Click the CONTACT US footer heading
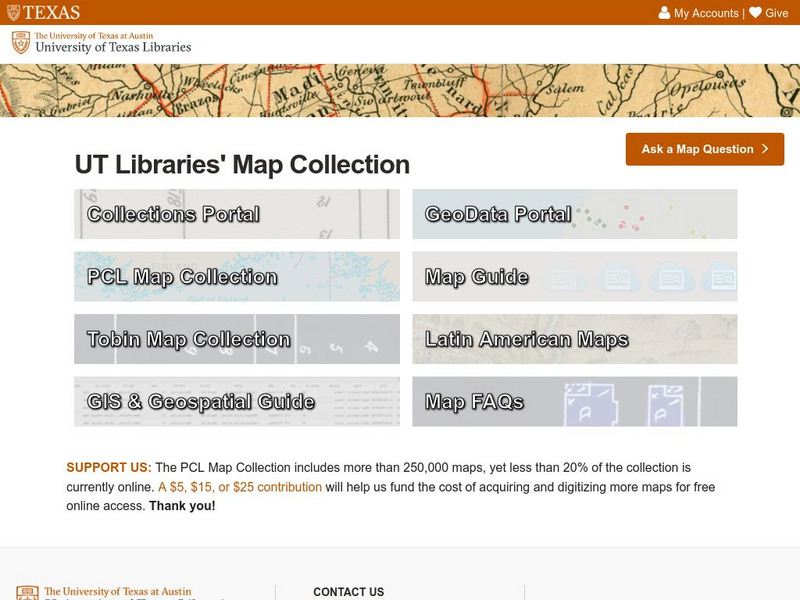Screen dimensions: 800x600 (348, 592)
